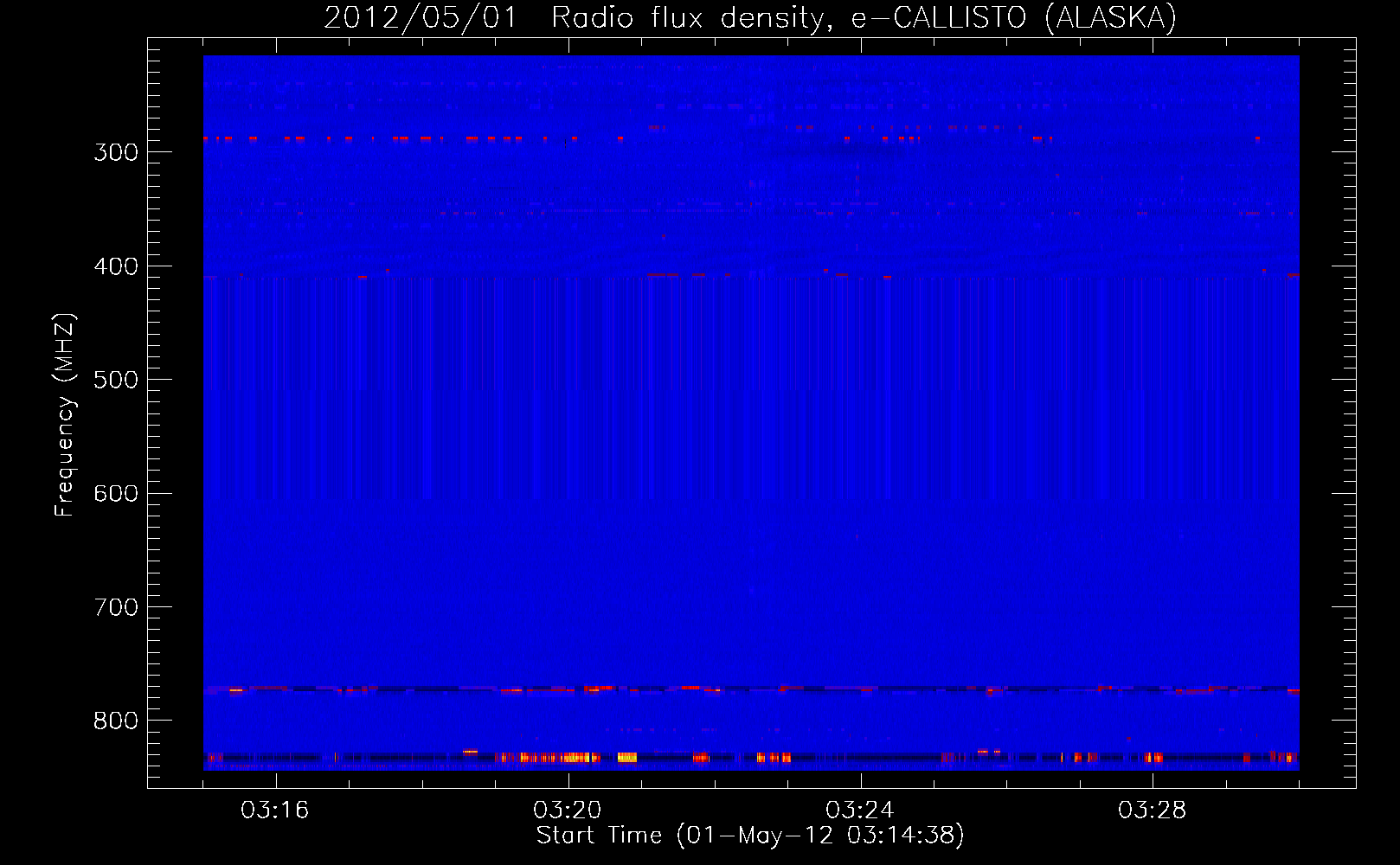The width and height of the screenshot is (1400, 865).
Task: Click the 300 frequency tick label
Action: click(116, 152)
